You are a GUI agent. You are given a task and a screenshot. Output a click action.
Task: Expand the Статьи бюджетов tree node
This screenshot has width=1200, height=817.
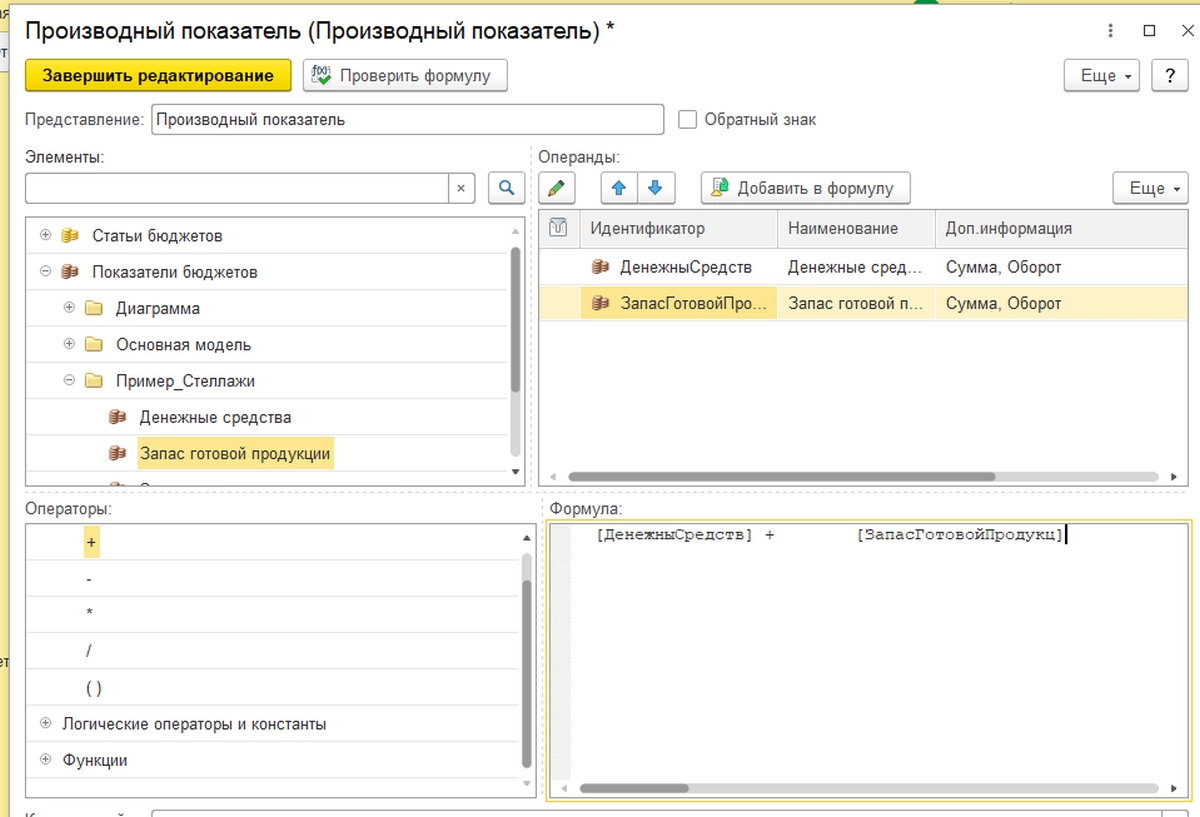point(45,236)
